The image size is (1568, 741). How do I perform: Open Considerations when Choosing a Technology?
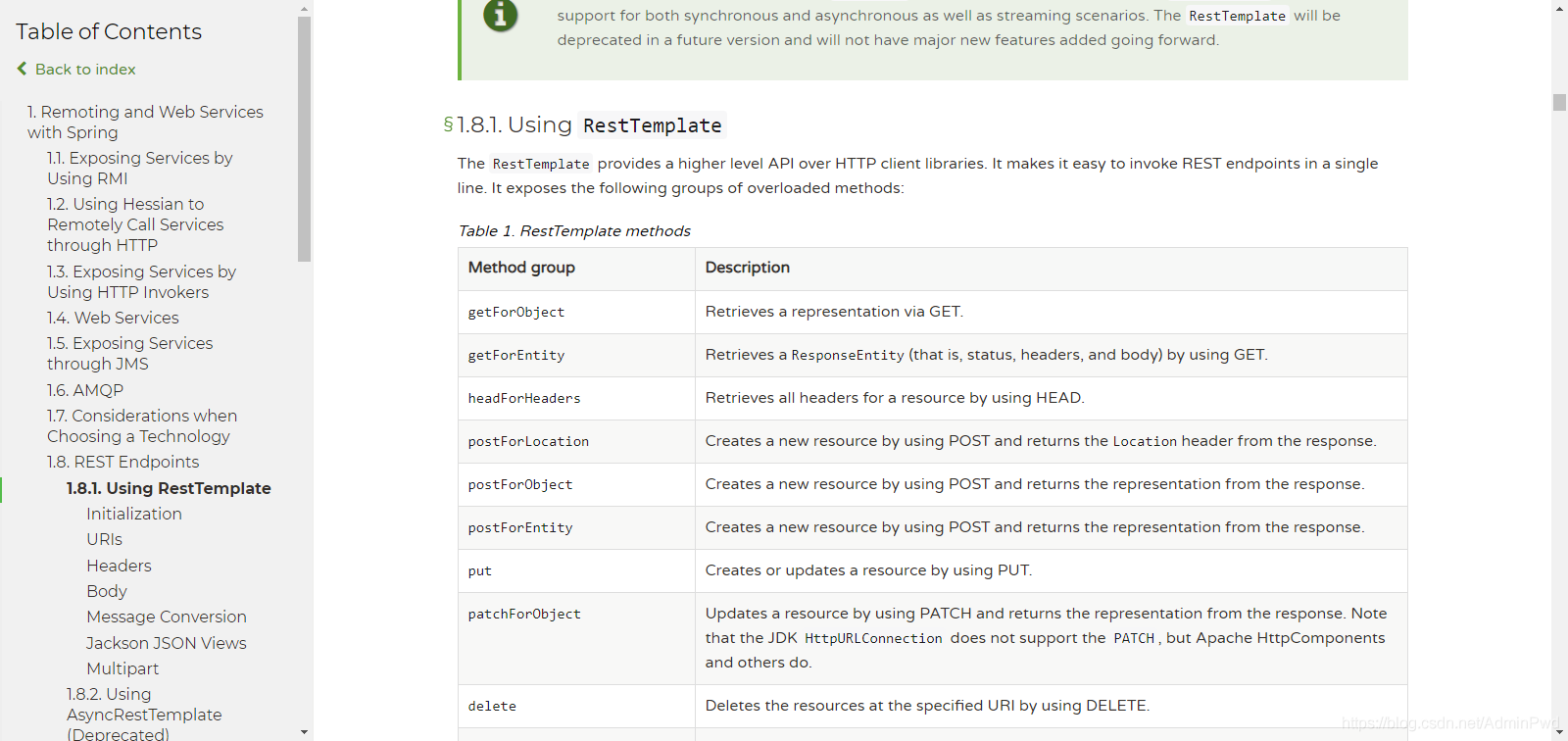pyautogui.click(x=142, y=426)
